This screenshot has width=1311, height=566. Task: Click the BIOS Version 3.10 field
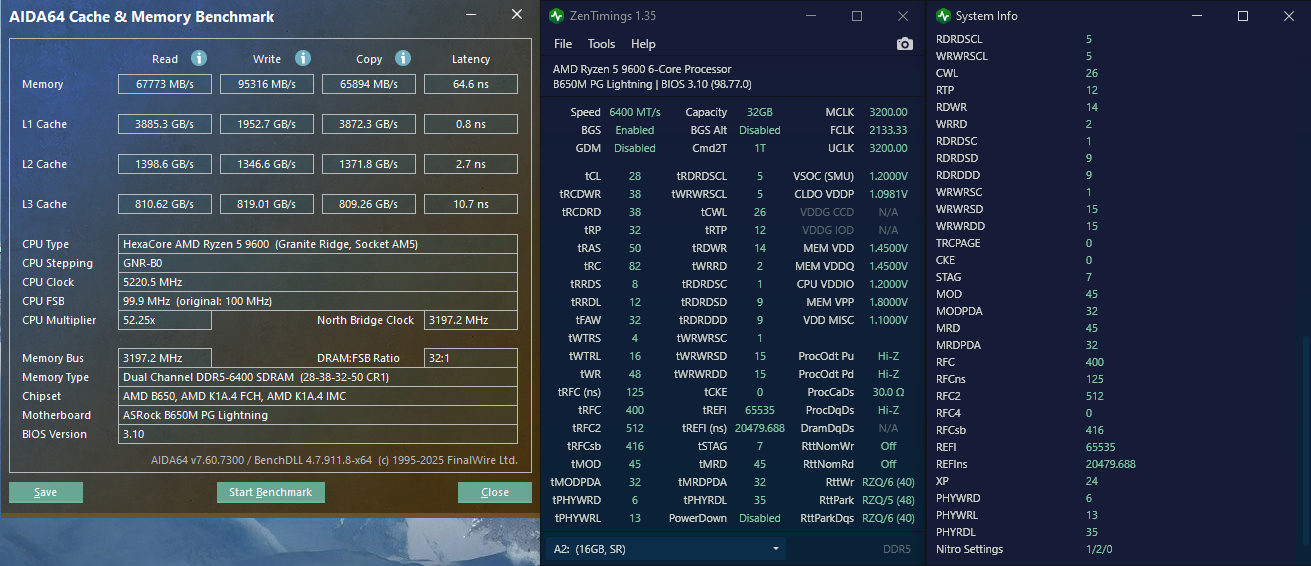(318, 434)
